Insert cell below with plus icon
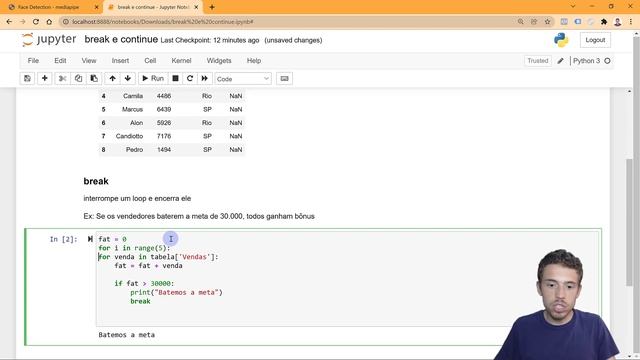The image size is (640, 360). (x=44, y=78)
